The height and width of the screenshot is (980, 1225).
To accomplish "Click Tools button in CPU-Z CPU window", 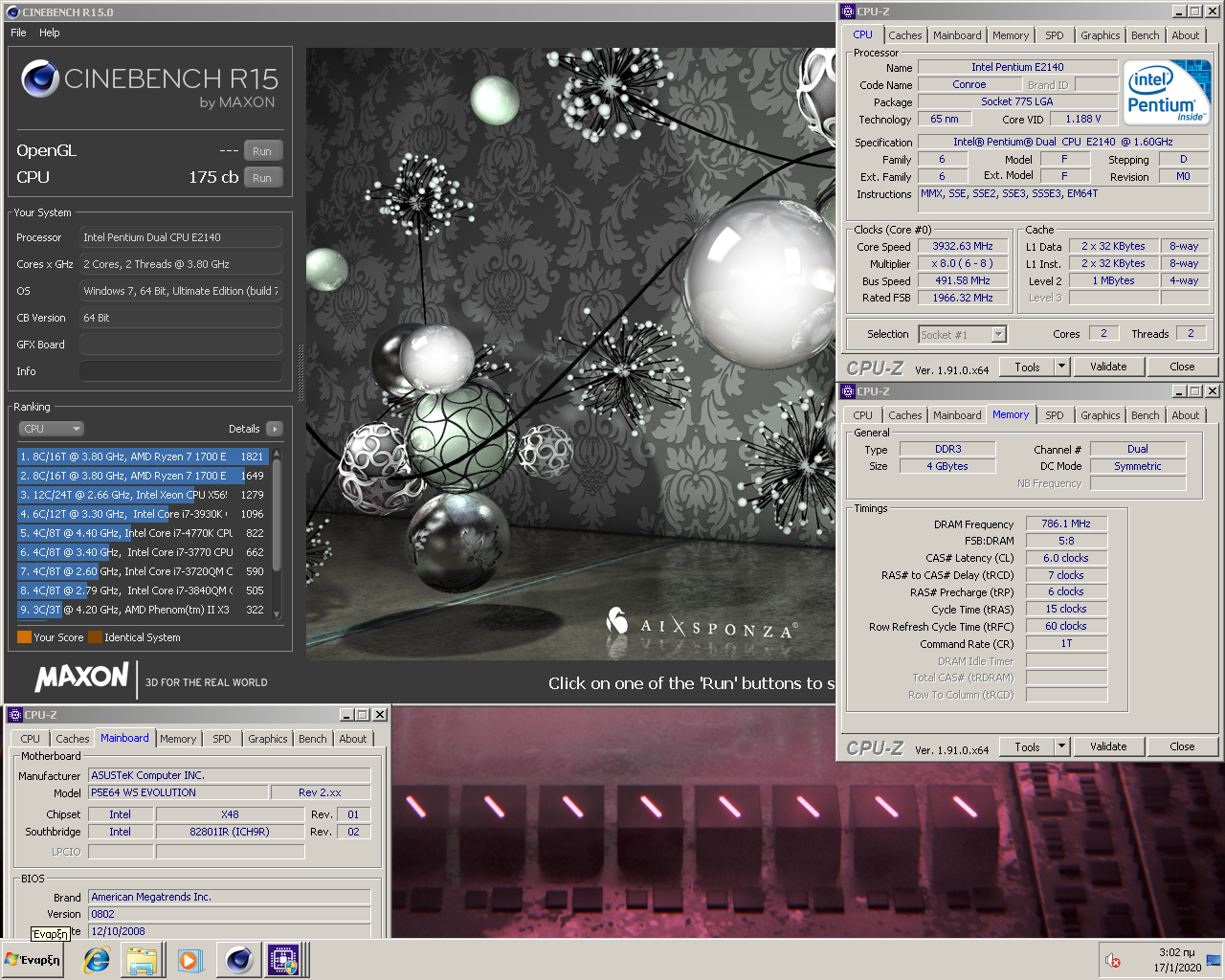I will pos(1027,367).
